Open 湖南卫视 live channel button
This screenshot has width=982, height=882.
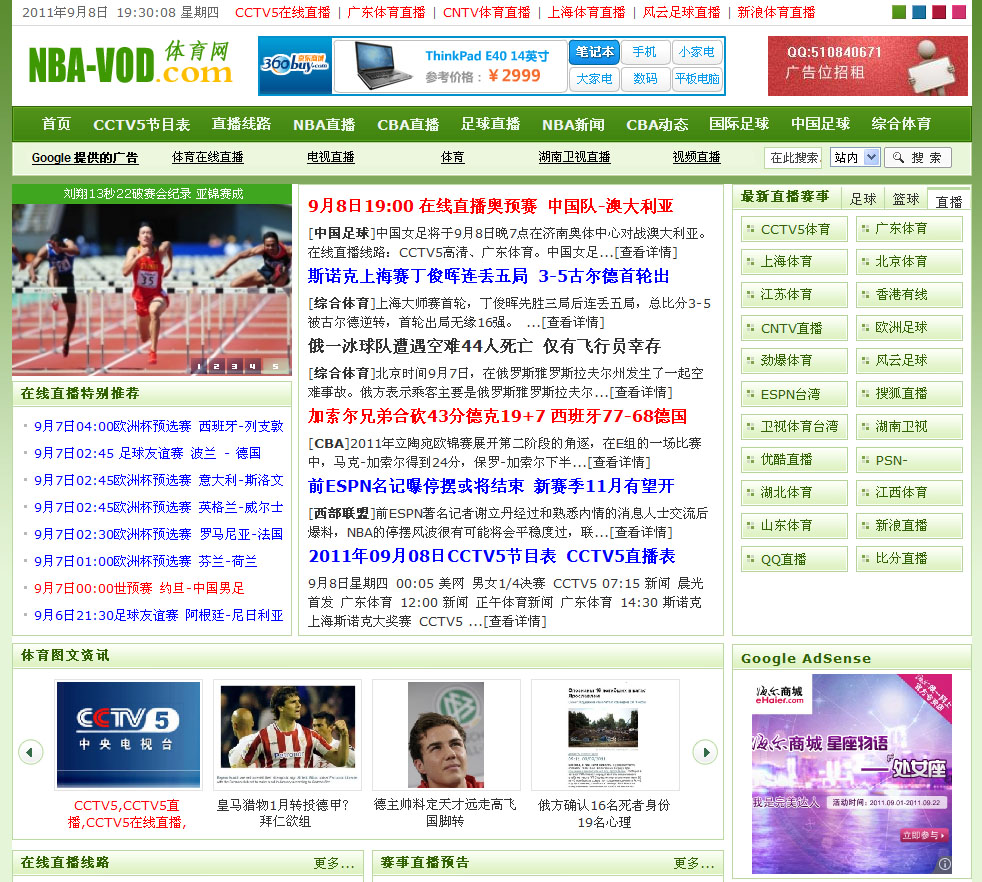pyautogui.click(x=909, y=427)
